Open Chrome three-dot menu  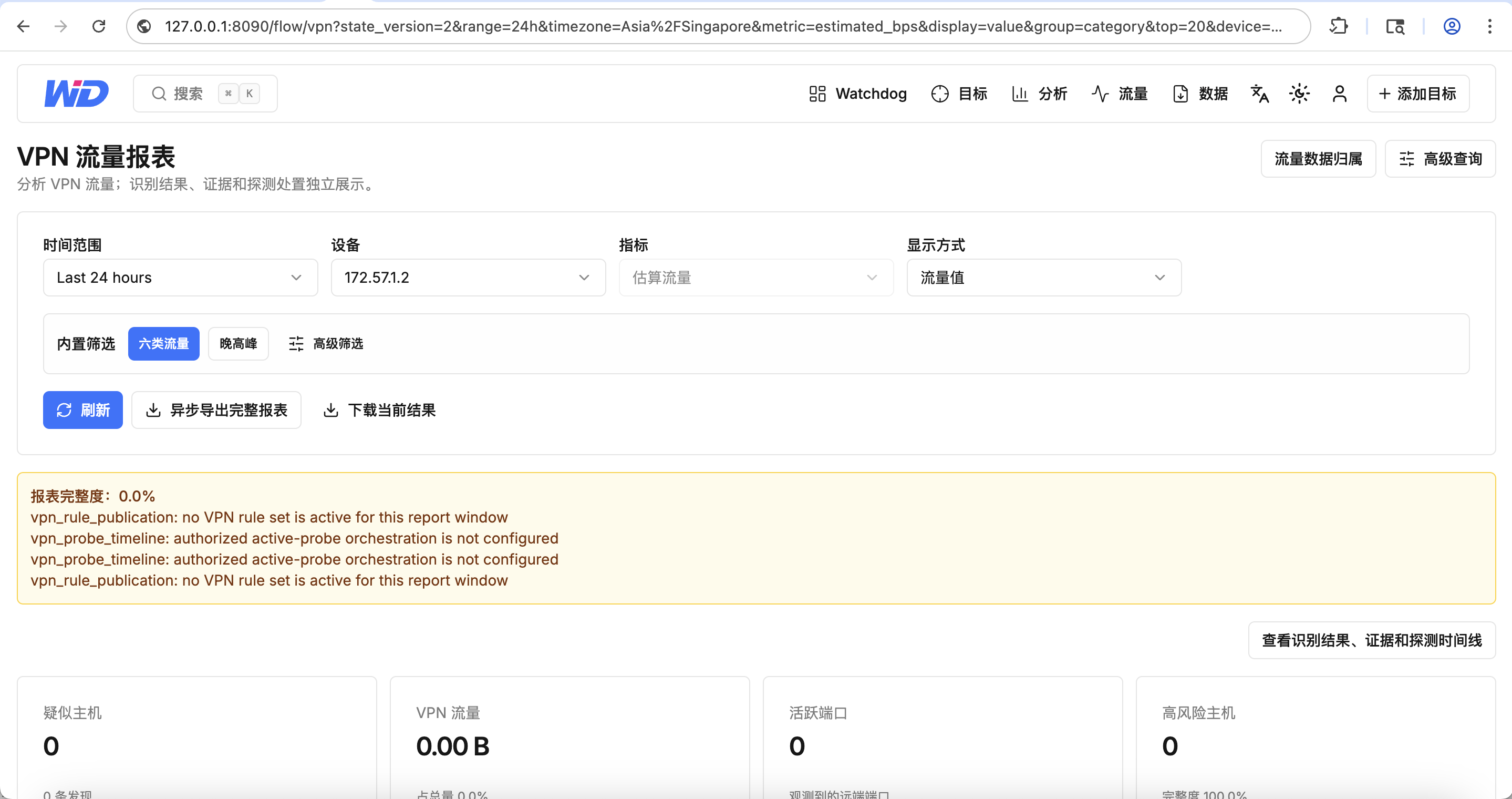[x=1489, y=26]
